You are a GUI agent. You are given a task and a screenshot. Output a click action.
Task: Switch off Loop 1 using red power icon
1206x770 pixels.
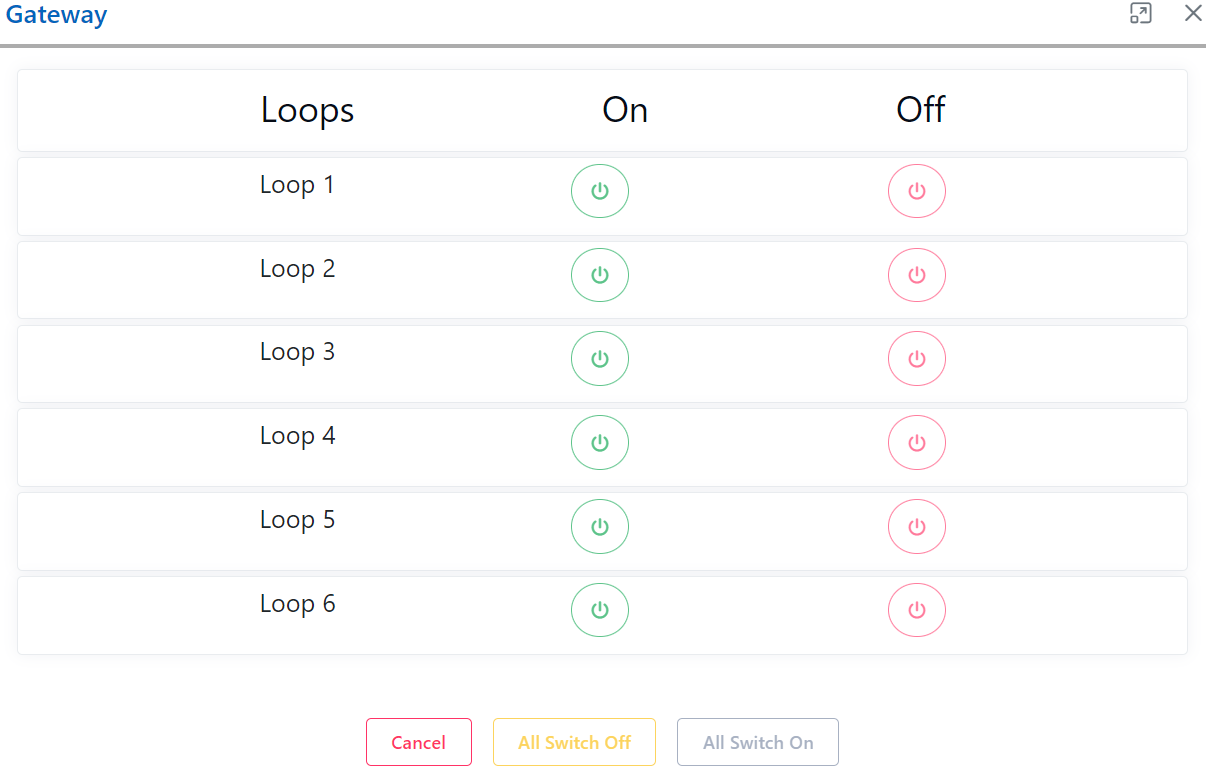pyautogui.click(x=917, y=190)
